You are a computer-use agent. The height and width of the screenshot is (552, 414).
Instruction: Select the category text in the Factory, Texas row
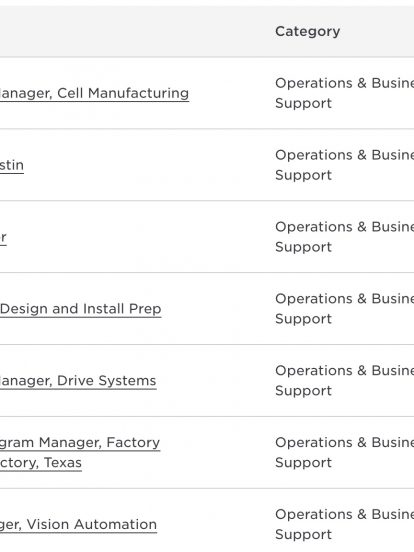pos(345,452)
